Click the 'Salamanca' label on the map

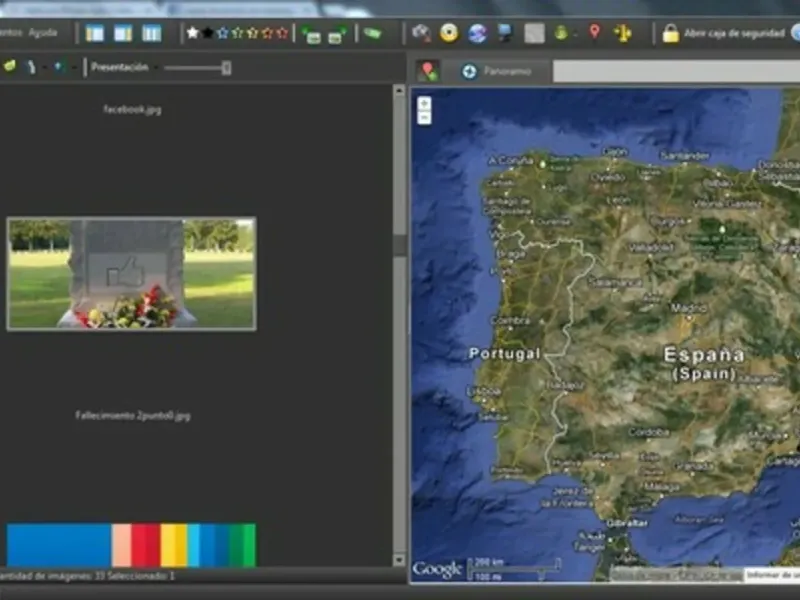click(615, 282)
